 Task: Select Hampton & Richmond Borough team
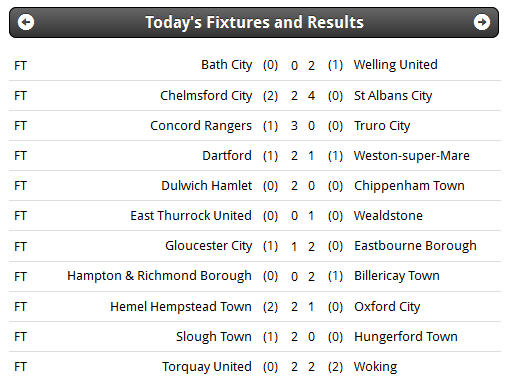pos(159,276)
